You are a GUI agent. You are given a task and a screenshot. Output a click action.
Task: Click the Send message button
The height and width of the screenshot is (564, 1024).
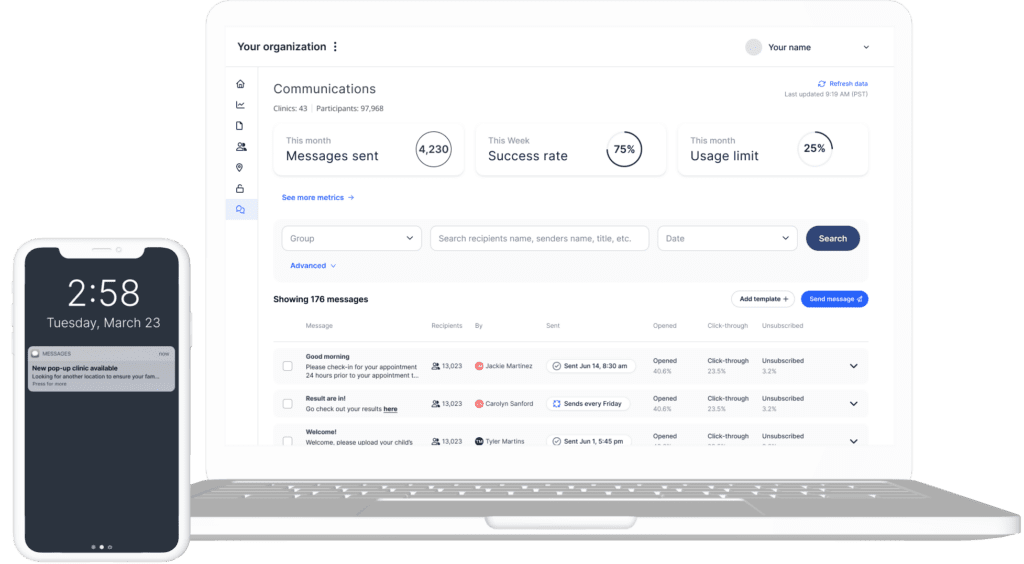(x=835, y=299)
